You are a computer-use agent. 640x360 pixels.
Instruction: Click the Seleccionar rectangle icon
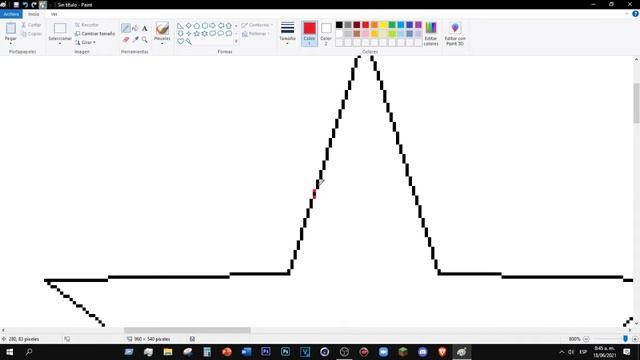click(60, 28)
